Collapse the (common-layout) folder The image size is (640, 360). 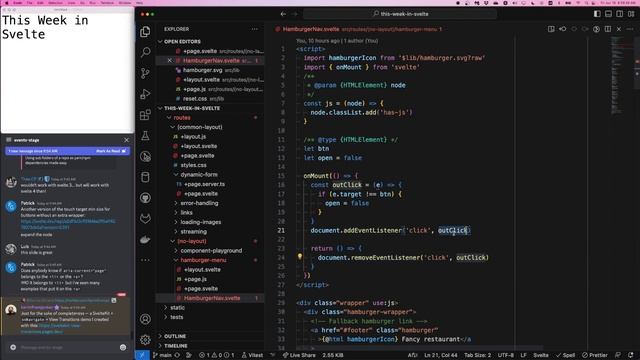click(x=199, y=127)
